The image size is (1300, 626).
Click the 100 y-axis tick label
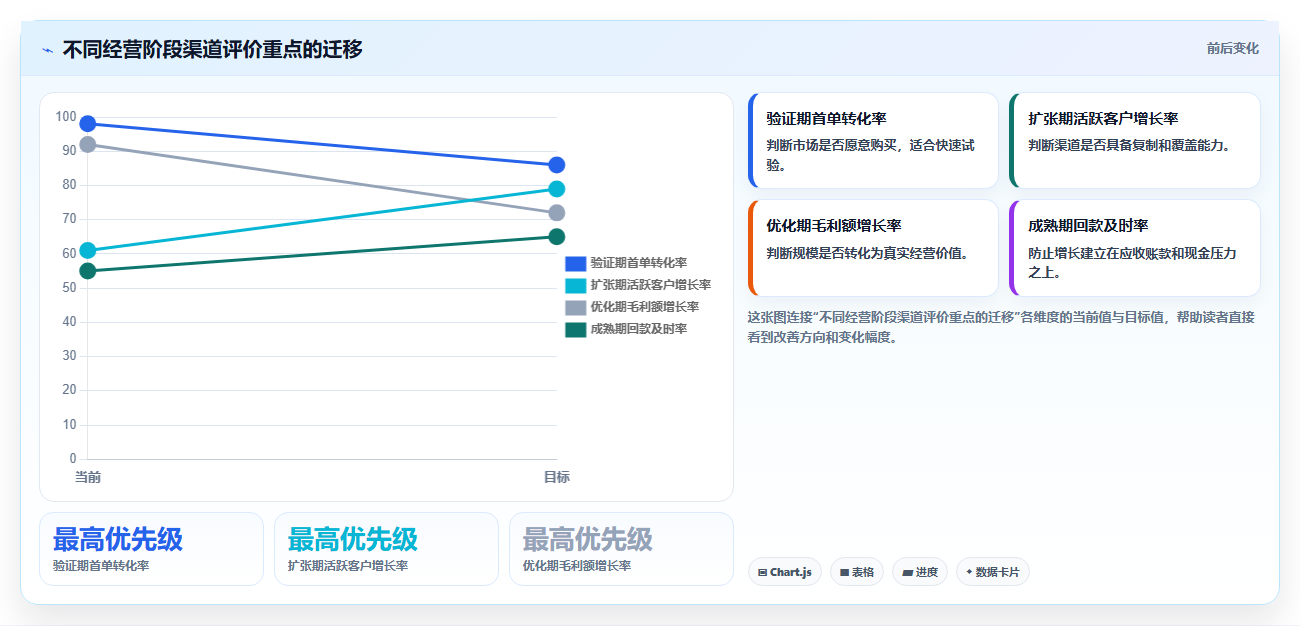coord(66,117)
